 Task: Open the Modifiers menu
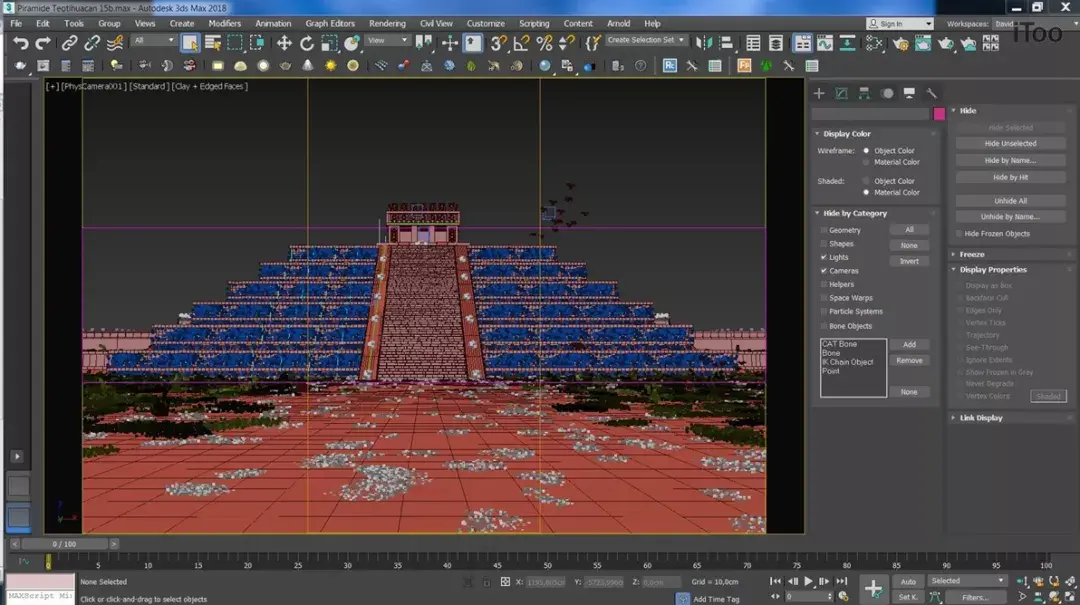[224, 23]
